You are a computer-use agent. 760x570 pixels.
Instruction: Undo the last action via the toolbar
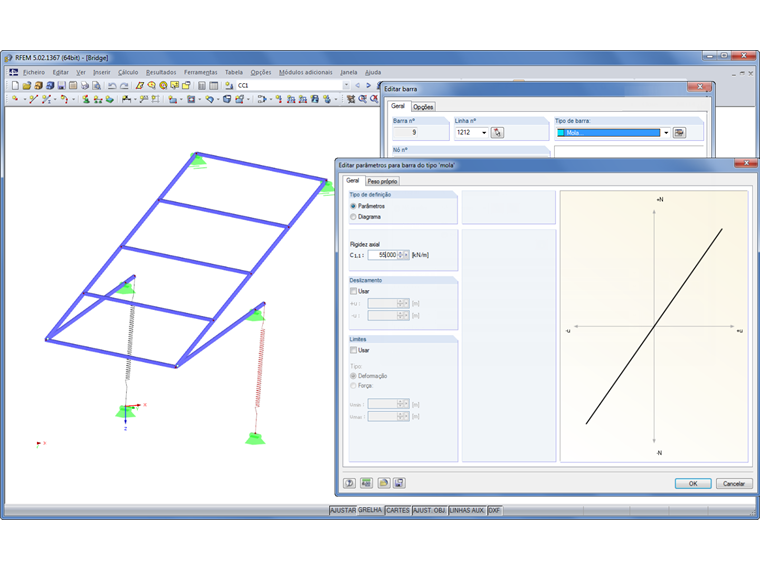[x=112, y=86]
